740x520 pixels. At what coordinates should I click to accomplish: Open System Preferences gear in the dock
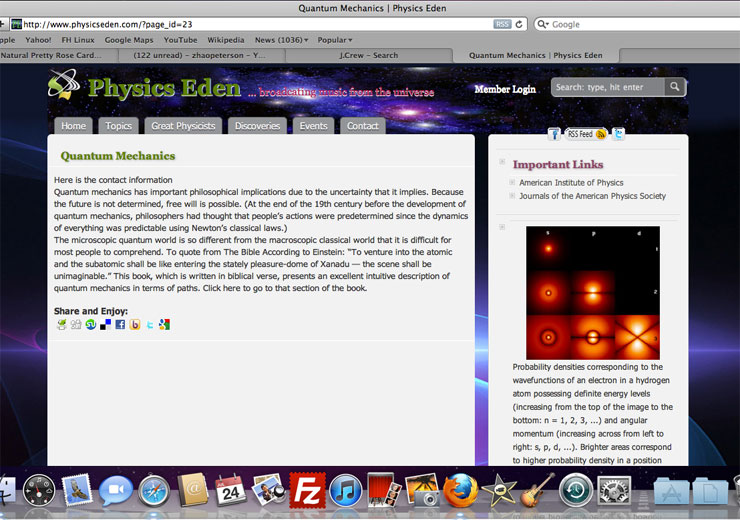pyautogui.click(x=614, y=491)
